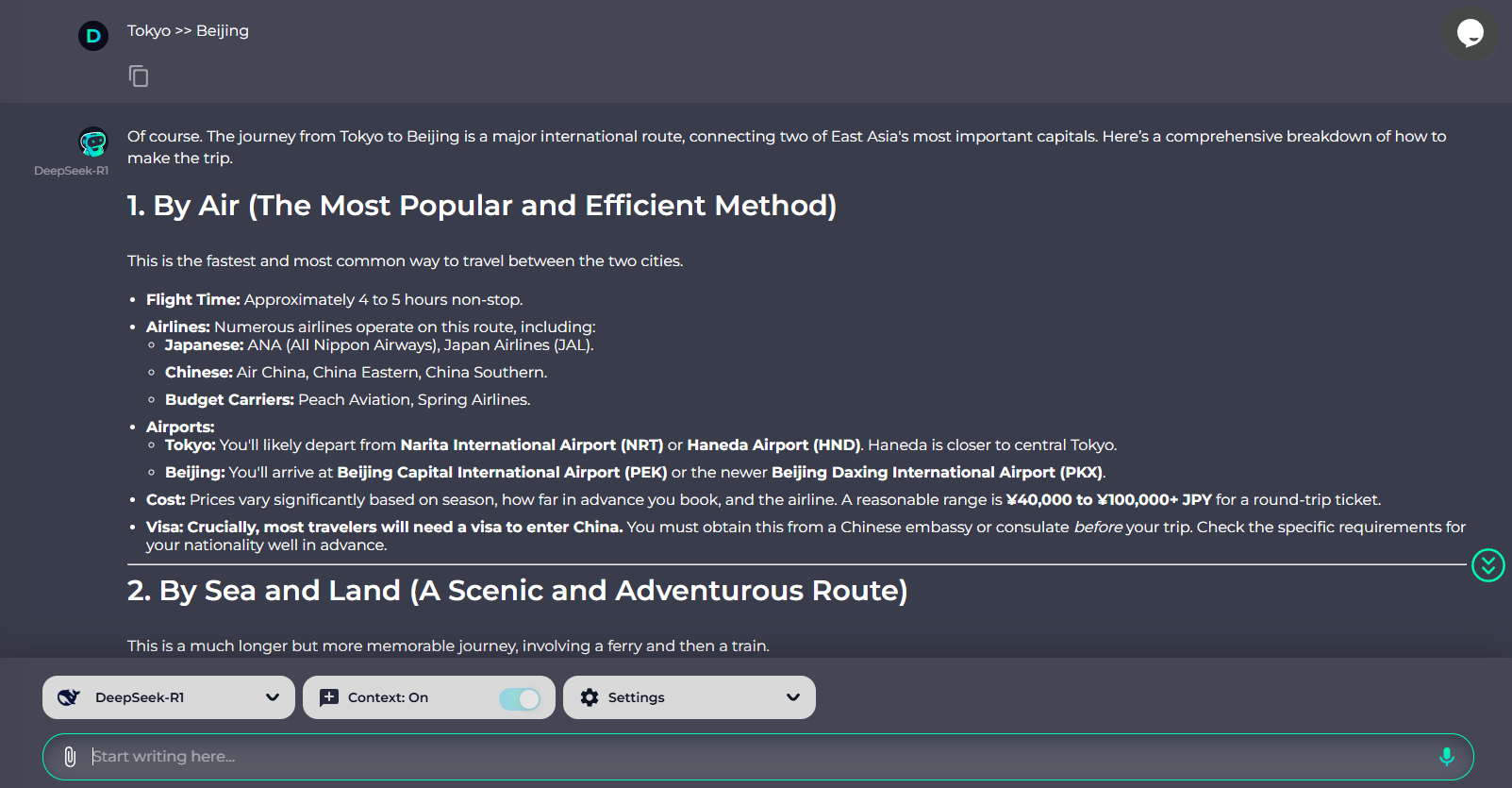The height and width of the screenshot is (788, 1512).
Task: Click the 'DeepSeek-R1' label under bot avatar
Action: click(x=72, y=171)
